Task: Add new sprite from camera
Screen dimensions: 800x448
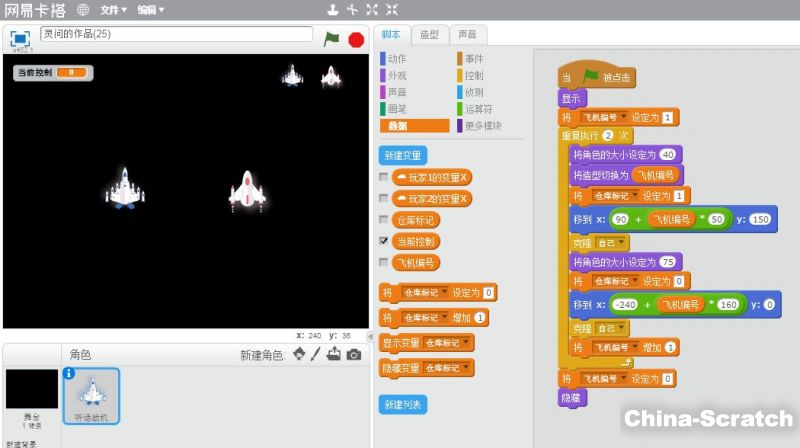Action: [353, 355]
